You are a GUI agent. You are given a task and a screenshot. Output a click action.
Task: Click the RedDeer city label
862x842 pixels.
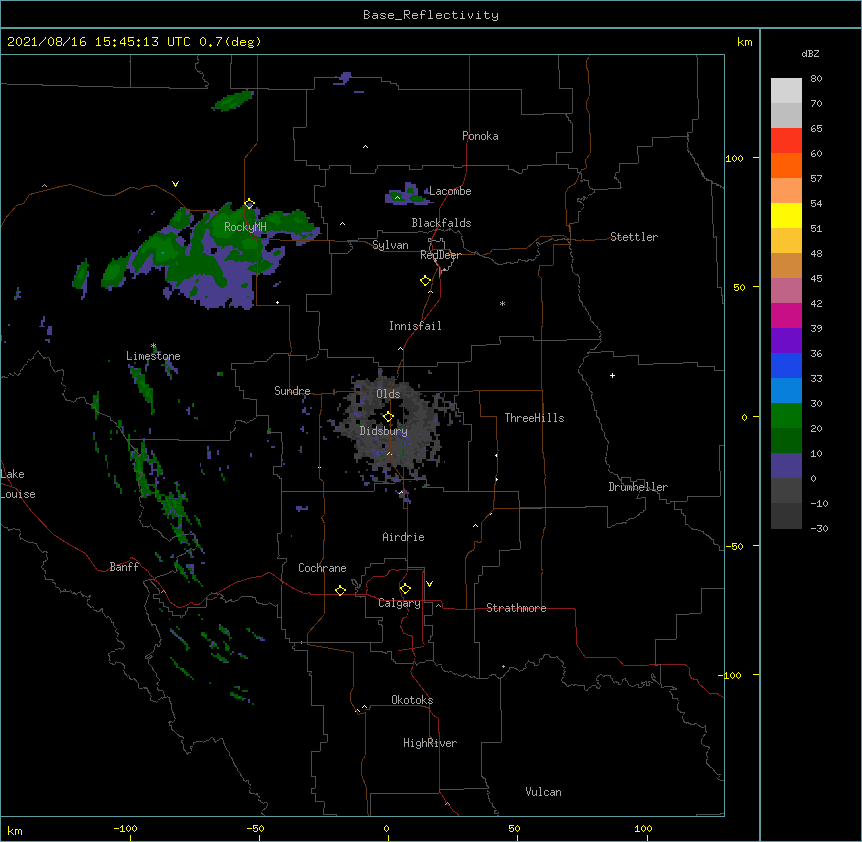pos(440,255)
